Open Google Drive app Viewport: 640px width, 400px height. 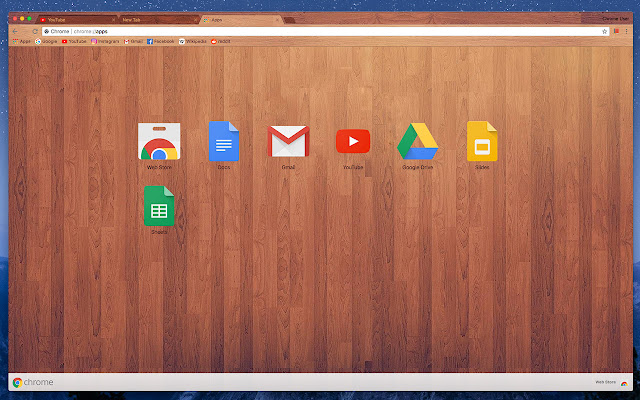click(418, 141)
